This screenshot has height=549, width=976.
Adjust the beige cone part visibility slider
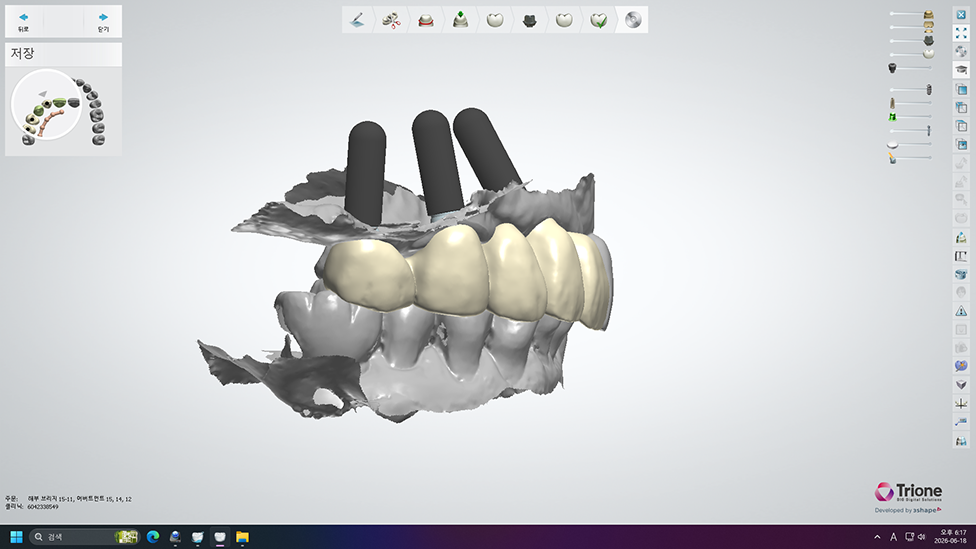[911, 103]
